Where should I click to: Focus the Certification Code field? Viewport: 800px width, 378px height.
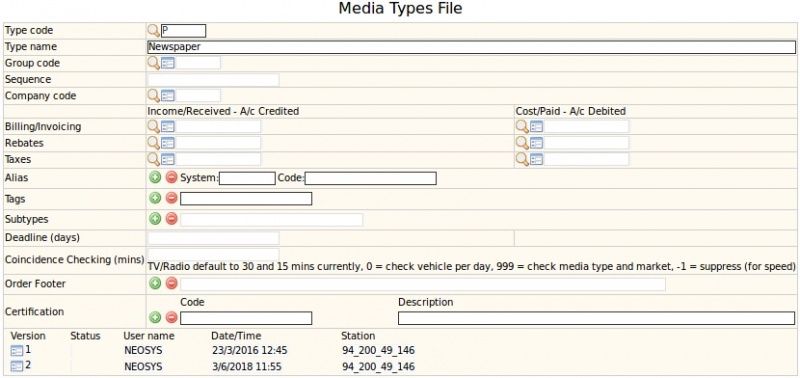[246, 318]
